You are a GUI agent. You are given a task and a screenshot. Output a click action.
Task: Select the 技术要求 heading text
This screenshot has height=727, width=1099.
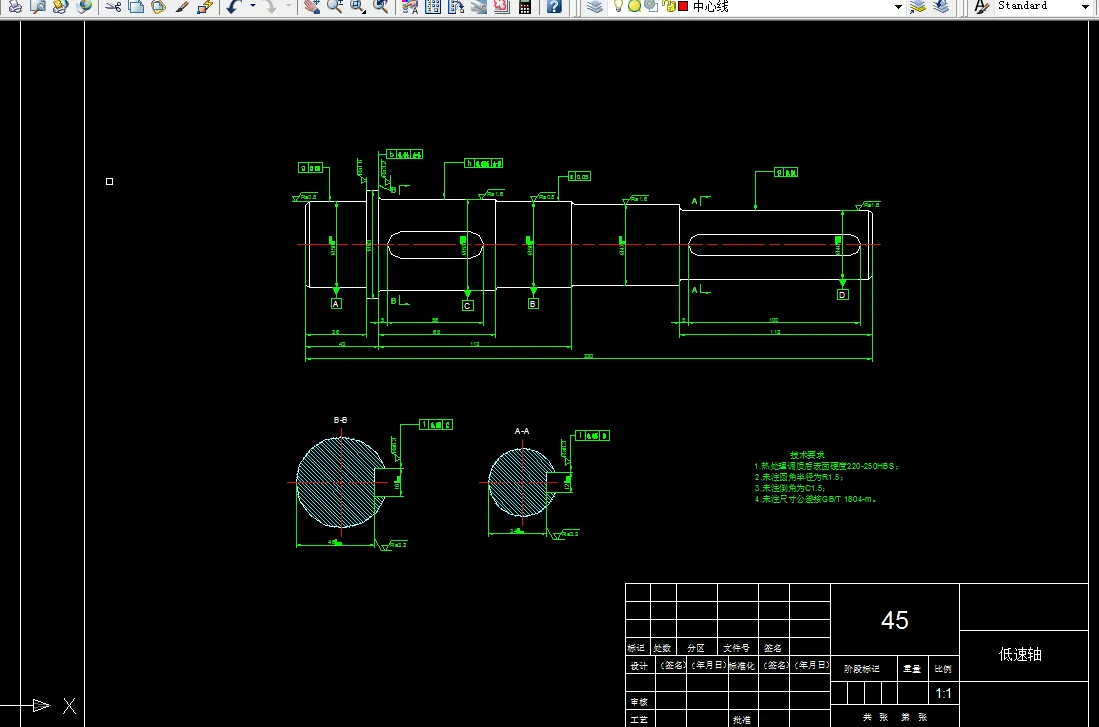[807, 455]
